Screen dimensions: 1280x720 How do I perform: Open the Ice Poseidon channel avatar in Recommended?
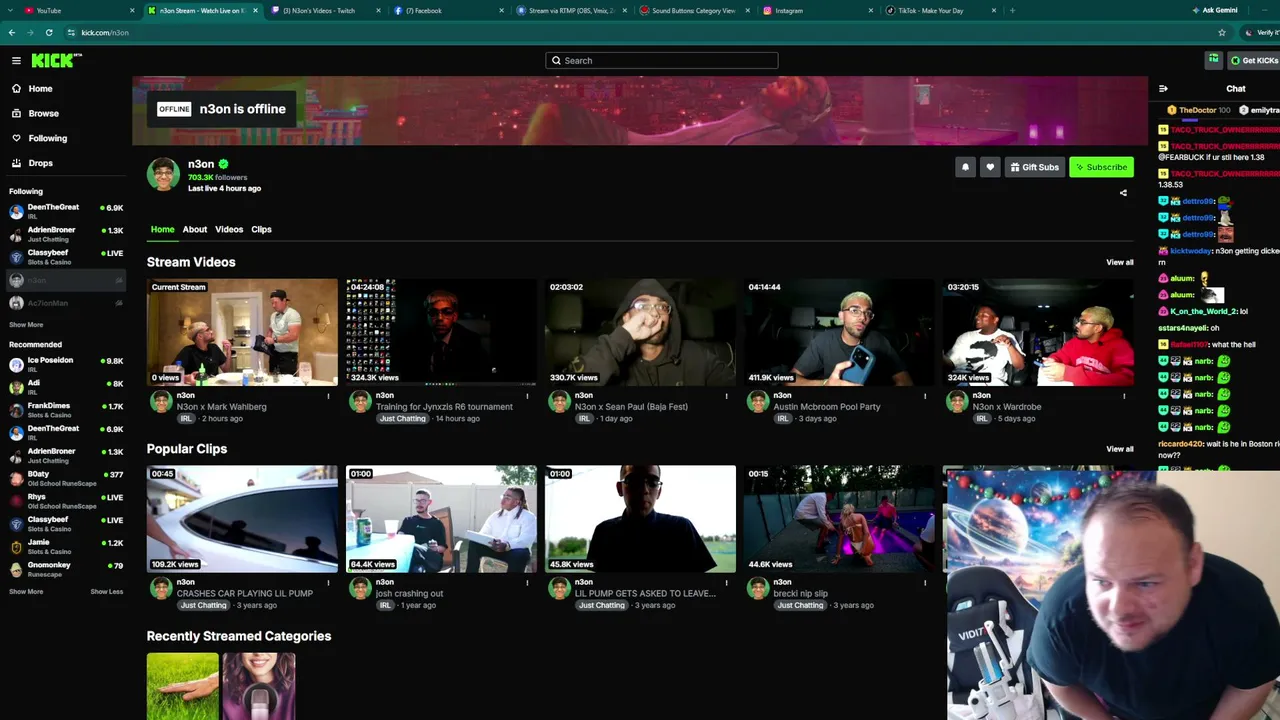[x=16, y=364]
